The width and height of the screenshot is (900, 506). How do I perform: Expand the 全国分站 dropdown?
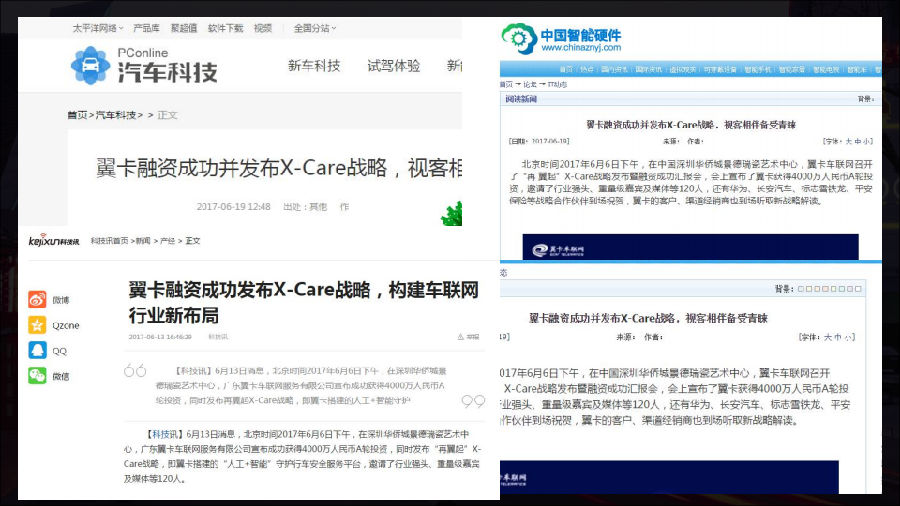point(316,28)
